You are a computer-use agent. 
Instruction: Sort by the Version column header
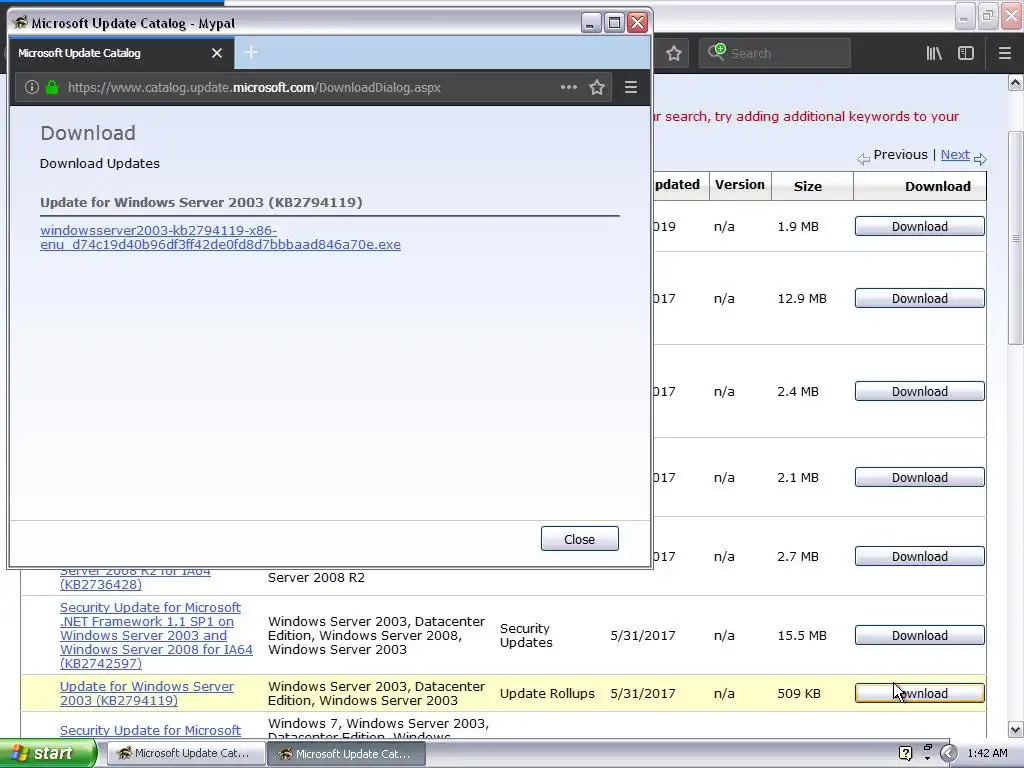tap(739, 185)
